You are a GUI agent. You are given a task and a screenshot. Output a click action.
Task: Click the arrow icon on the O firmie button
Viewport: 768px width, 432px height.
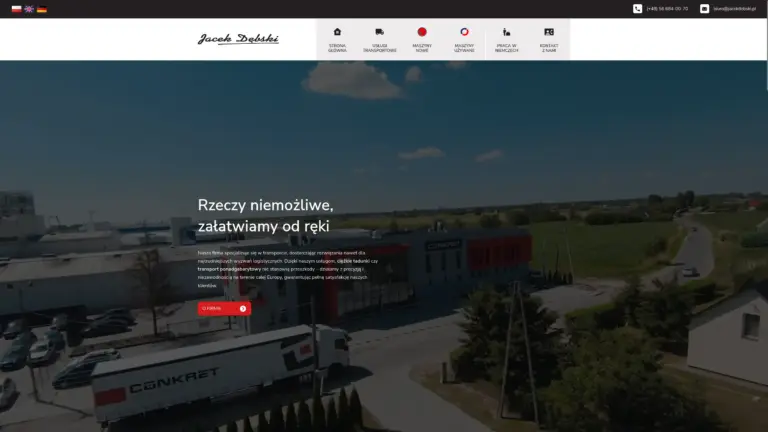click(x=243, y=309)
